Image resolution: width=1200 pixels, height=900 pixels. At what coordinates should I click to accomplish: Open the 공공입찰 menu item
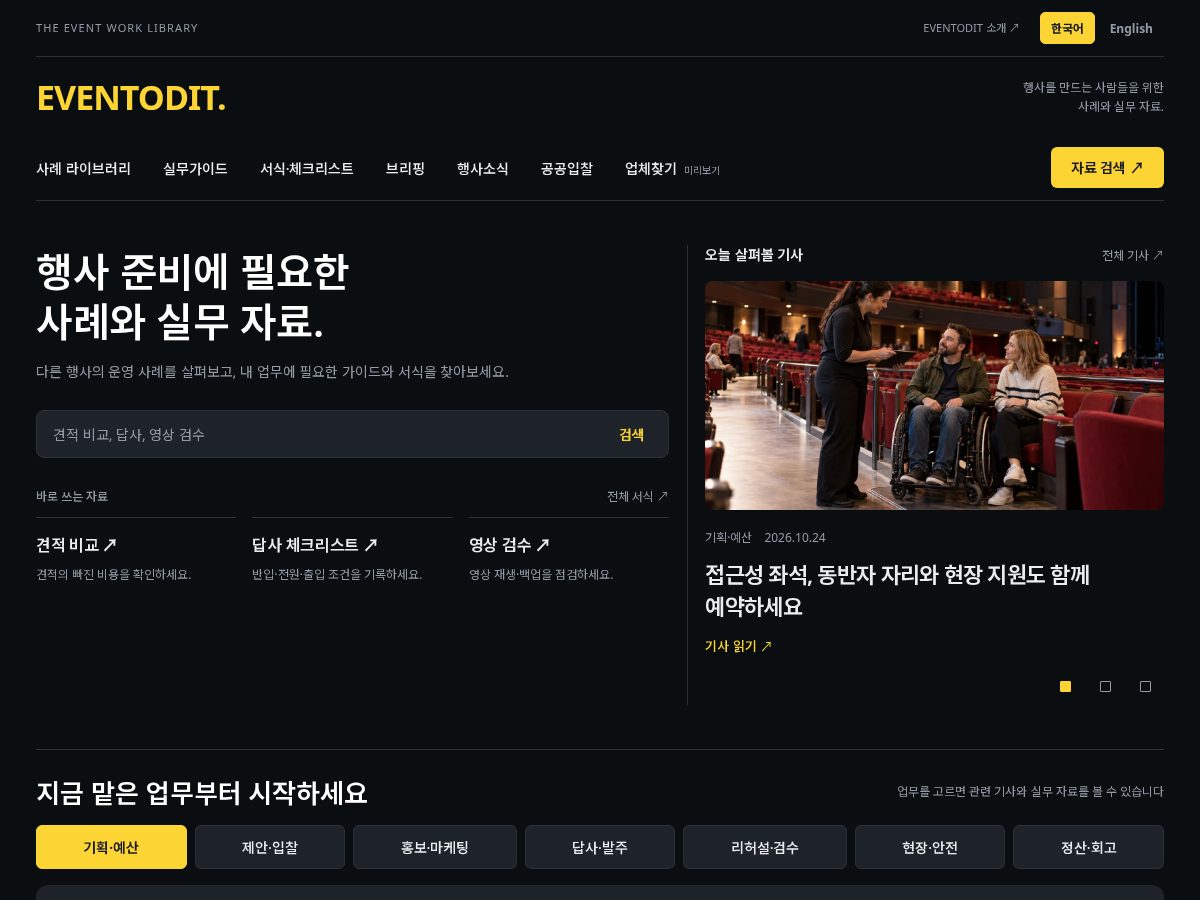567,169
